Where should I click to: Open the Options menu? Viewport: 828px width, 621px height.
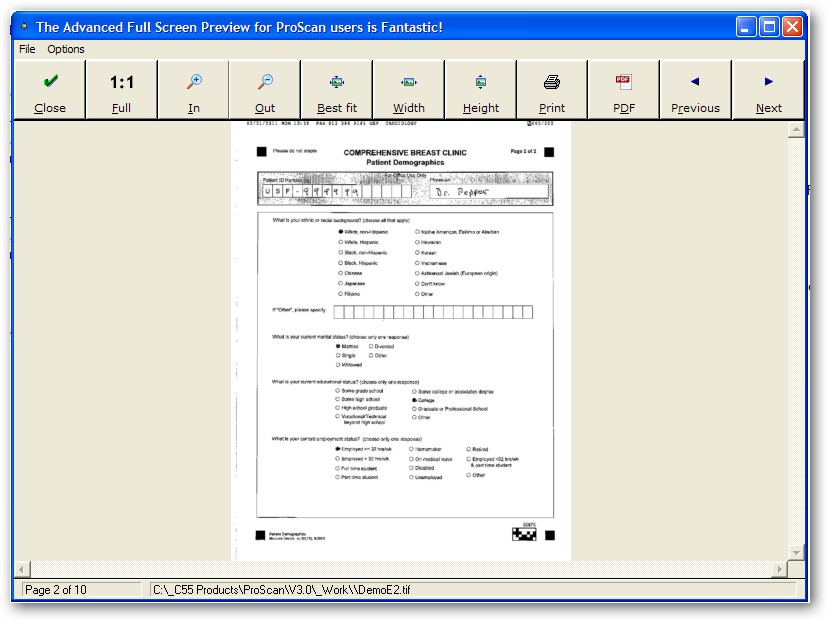[x=66, y=49]
